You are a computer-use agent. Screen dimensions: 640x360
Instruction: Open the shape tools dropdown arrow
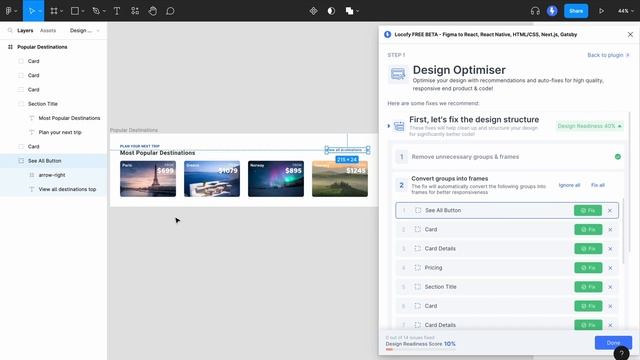pos(83,11)
